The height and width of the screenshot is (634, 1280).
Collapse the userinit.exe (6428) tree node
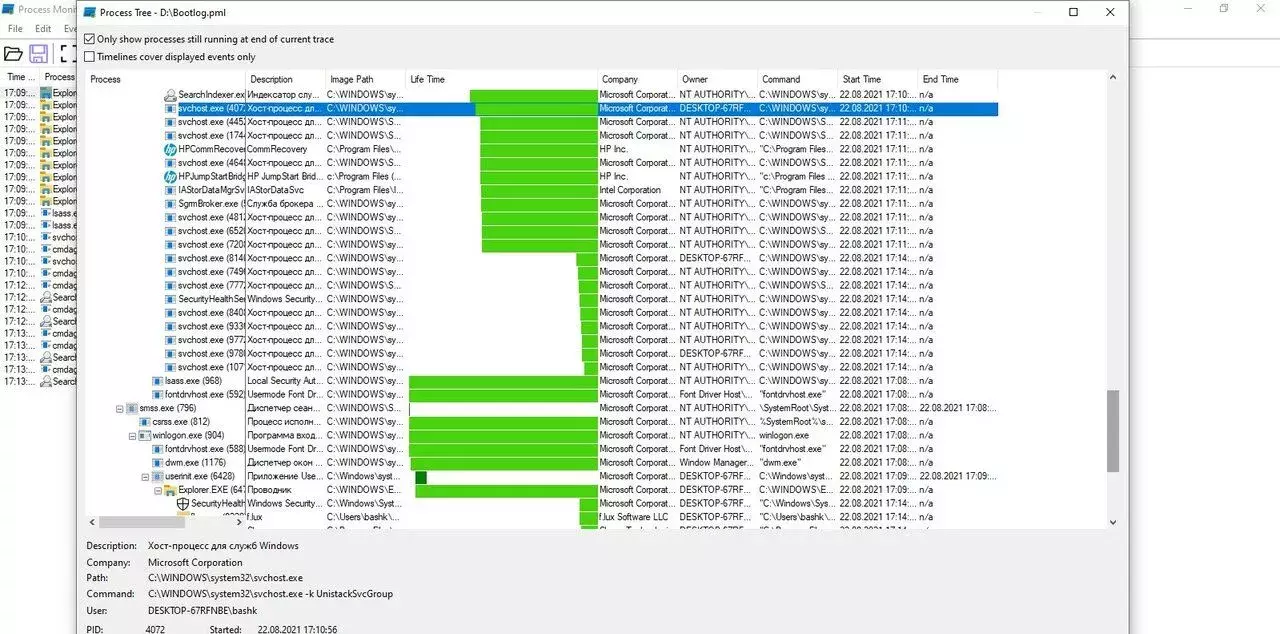point(146,477)
